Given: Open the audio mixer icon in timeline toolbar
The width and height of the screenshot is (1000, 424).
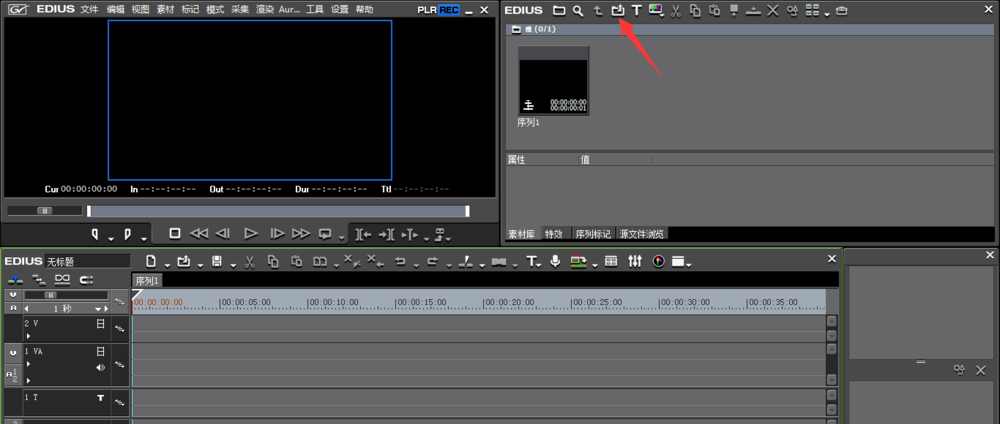Looking at the screenshot, I should [635, 261].
